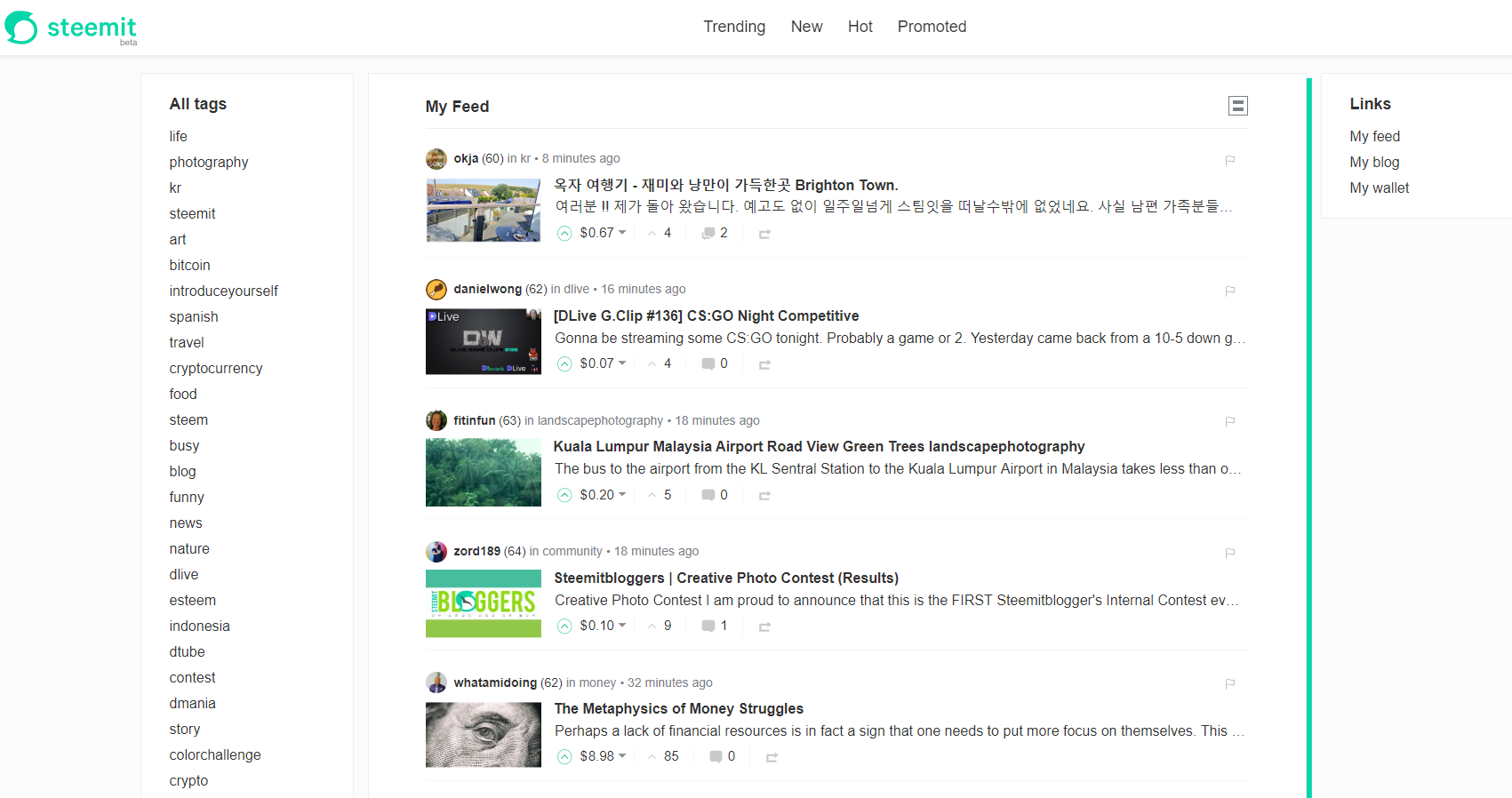1512x798 pixels.
Task: Show the 5 votes list on Kuala Lumpur post
Action: click(660, 495)
